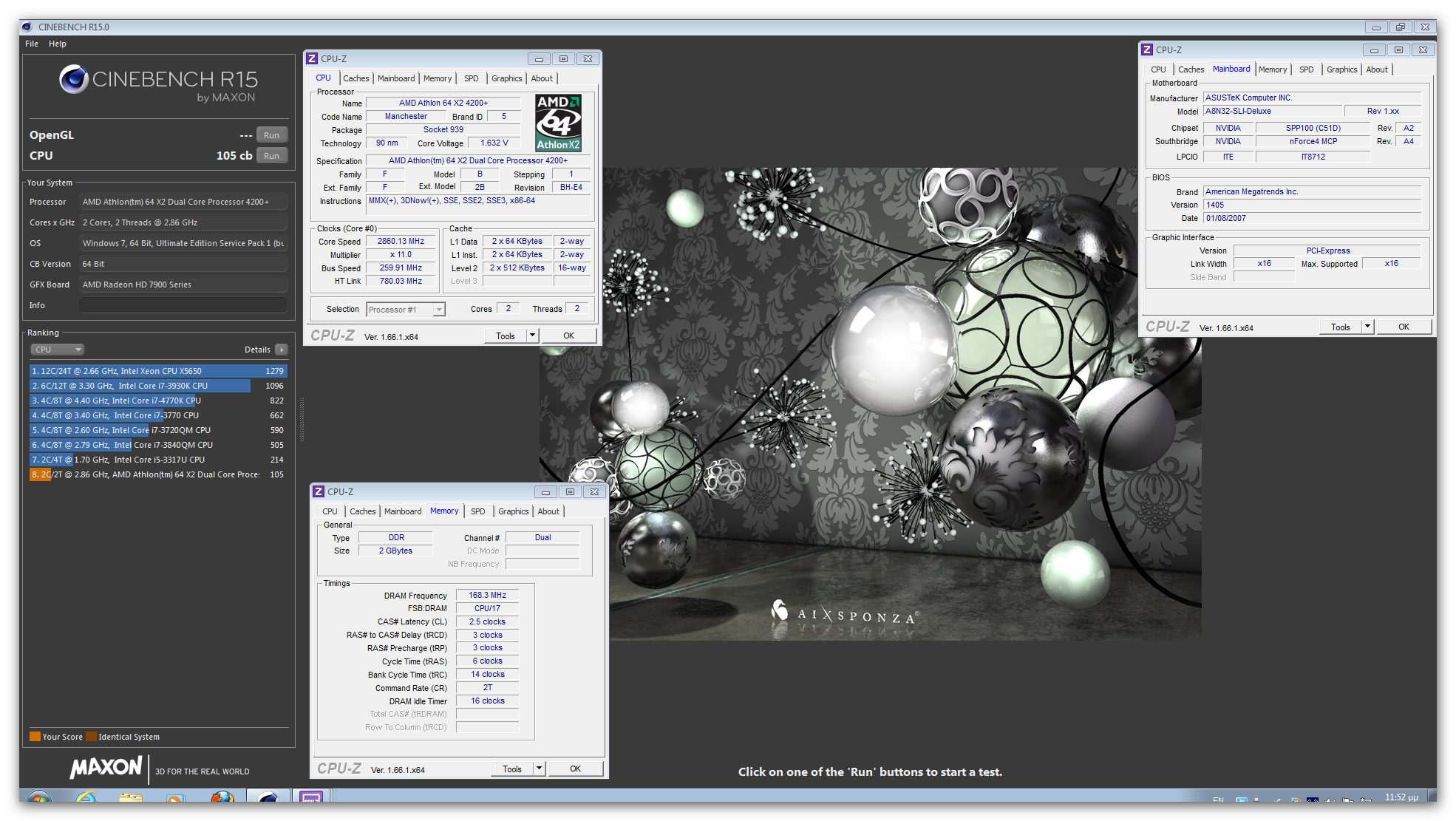Viewport: 1456px width, 821px height.
Task: Click the rendered Cinebench scene image
Action: (x=871, y=404)
